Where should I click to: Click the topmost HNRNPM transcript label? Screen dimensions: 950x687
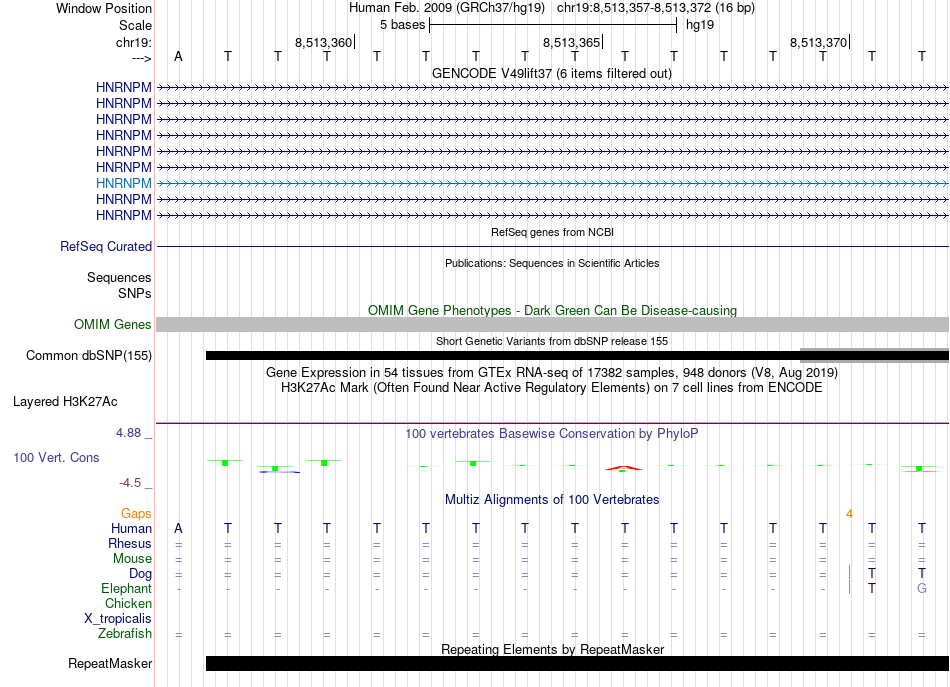(124, 87)
